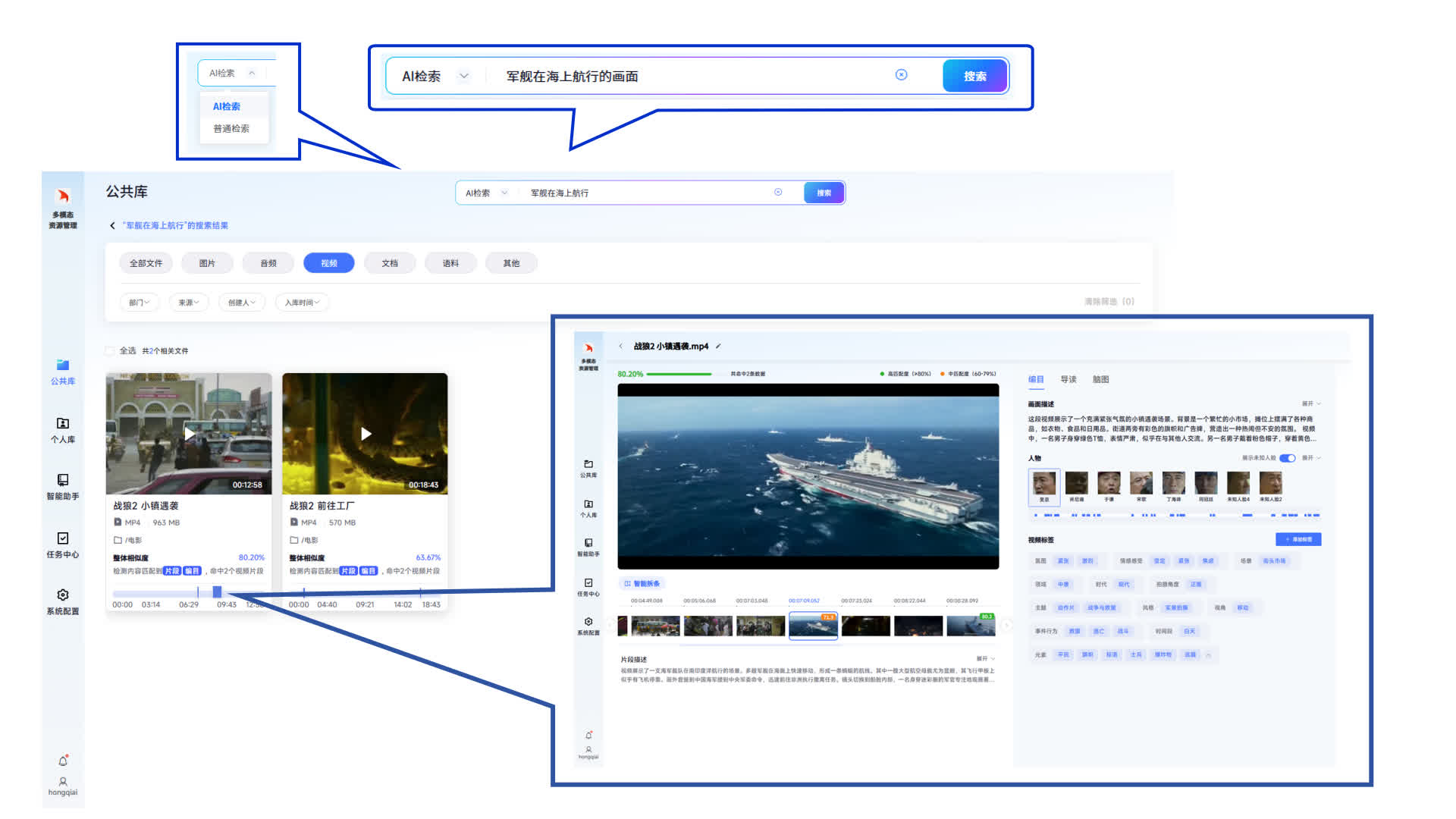Toggle the 展示未知人脸 switch
Screen dimensions: 1456x819
(x=1287, y=458)
